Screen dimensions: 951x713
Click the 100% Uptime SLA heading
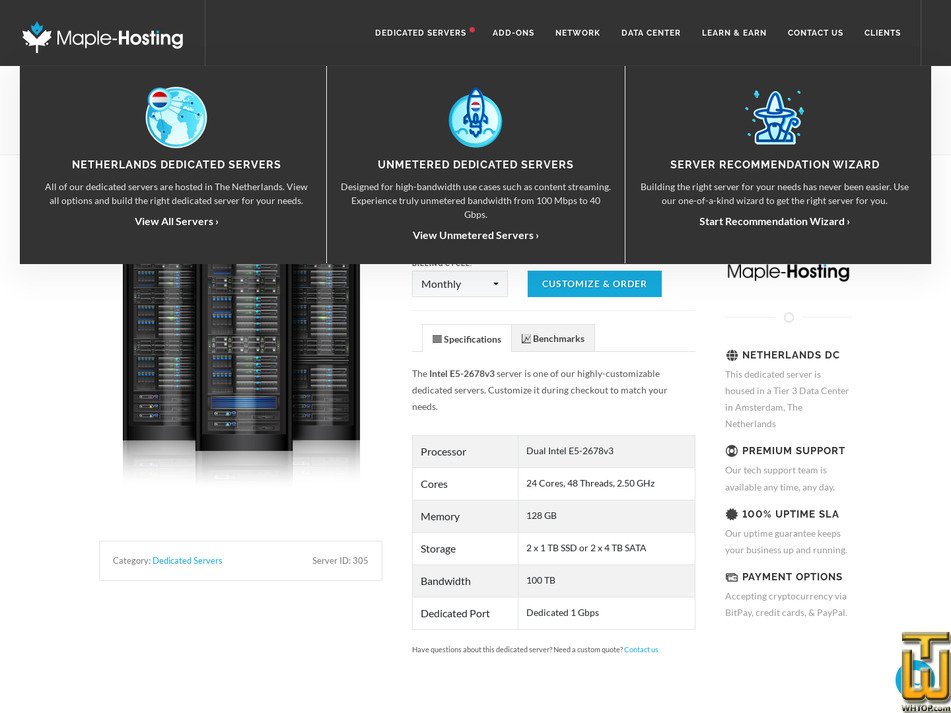790,514
